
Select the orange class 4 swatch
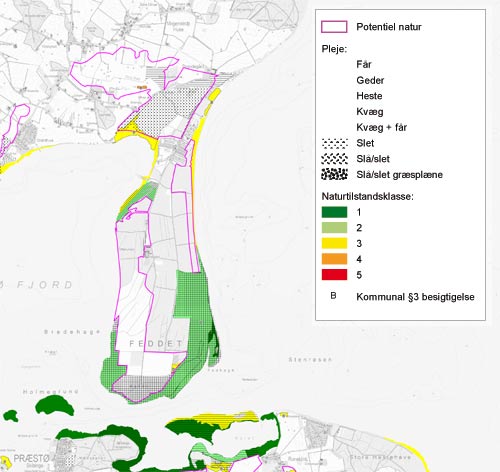point(334,259)
